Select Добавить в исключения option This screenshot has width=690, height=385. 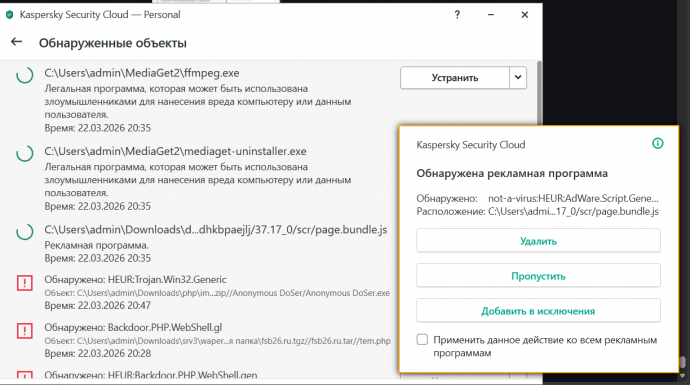(x=538, y=311)
